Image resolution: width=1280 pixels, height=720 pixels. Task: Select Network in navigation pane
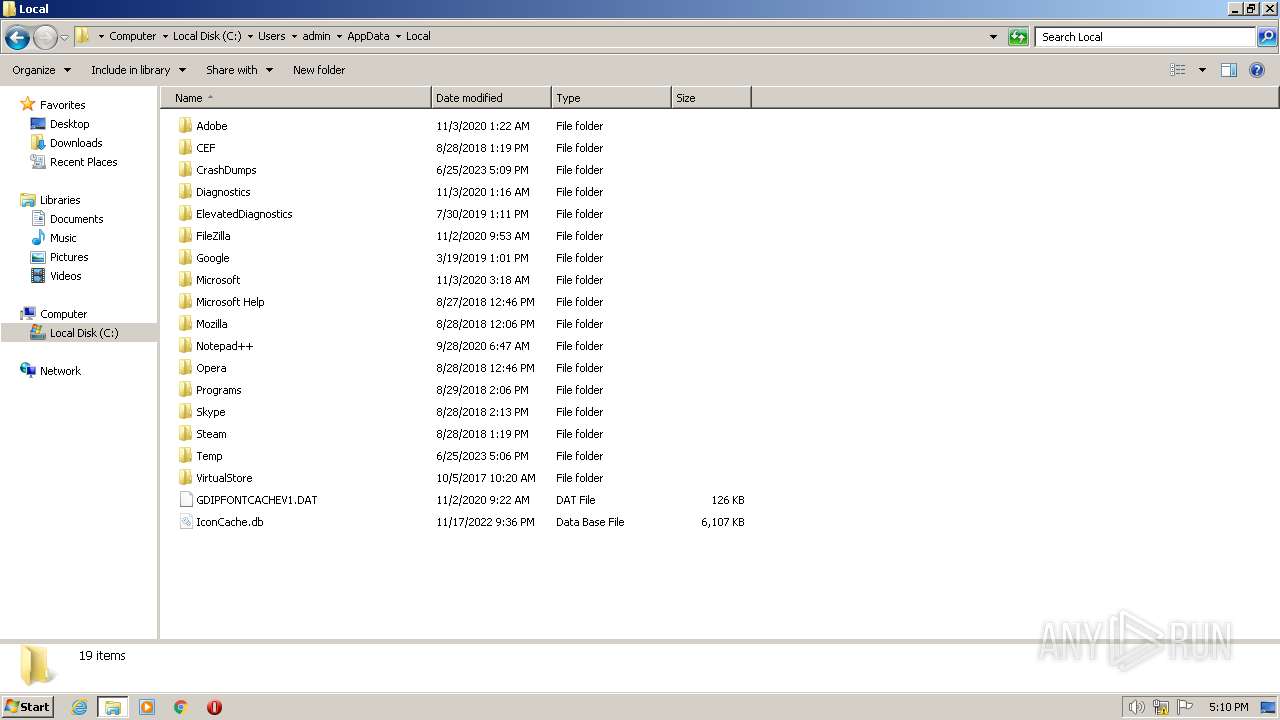click(60, 371)
